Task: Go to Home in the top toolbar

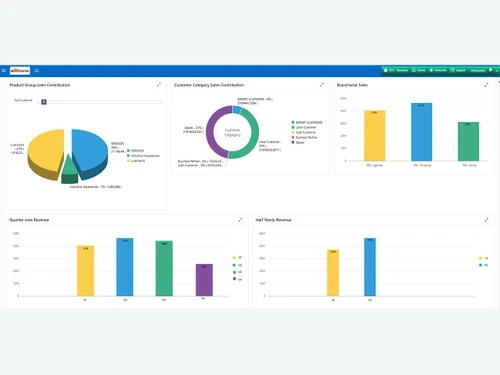Action: tap(419, 70)
